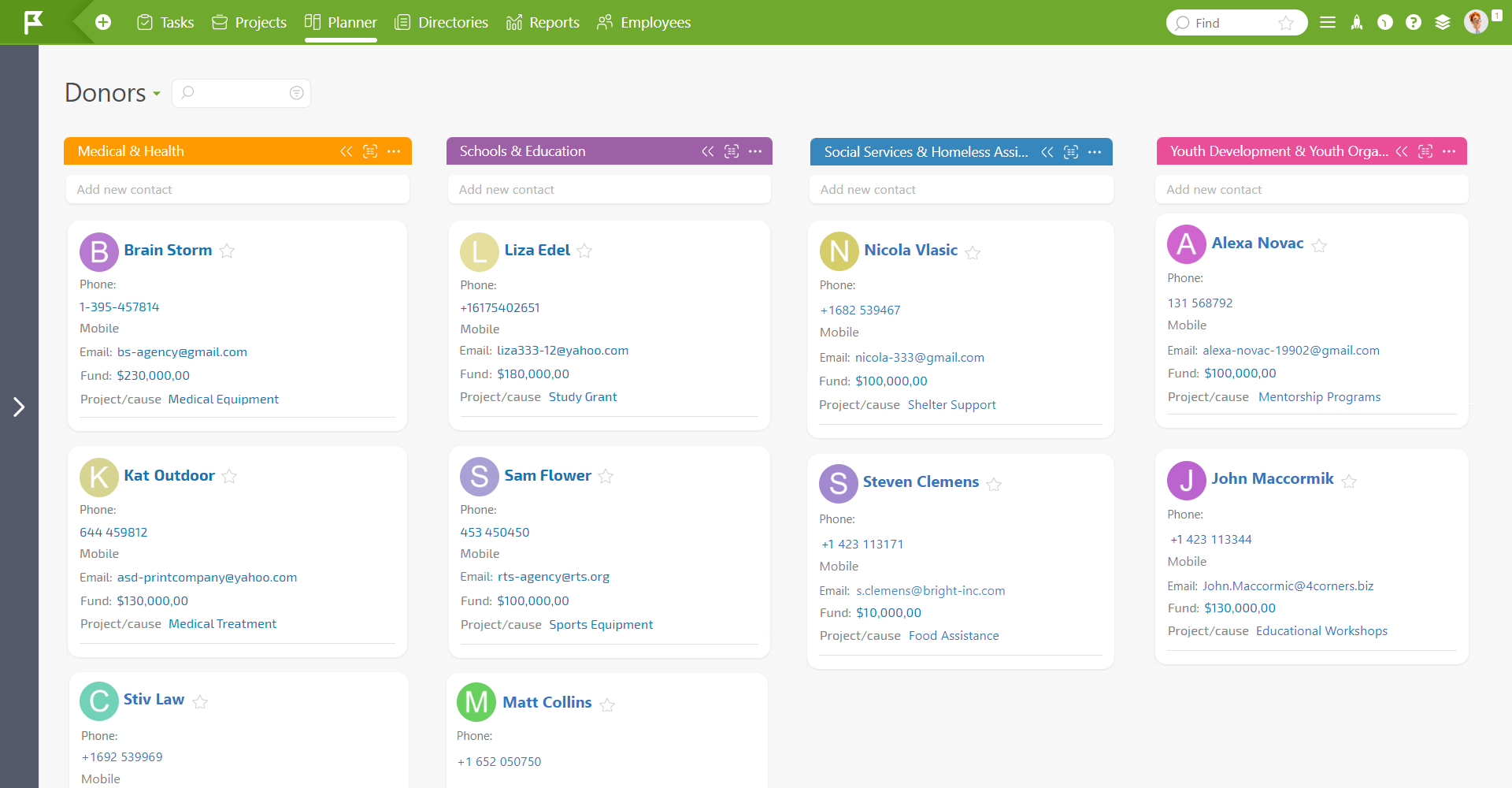This screenshot has height=788, width=1512.
Task: Star the Kat Outdoor contact
Action: pos(229,476)
